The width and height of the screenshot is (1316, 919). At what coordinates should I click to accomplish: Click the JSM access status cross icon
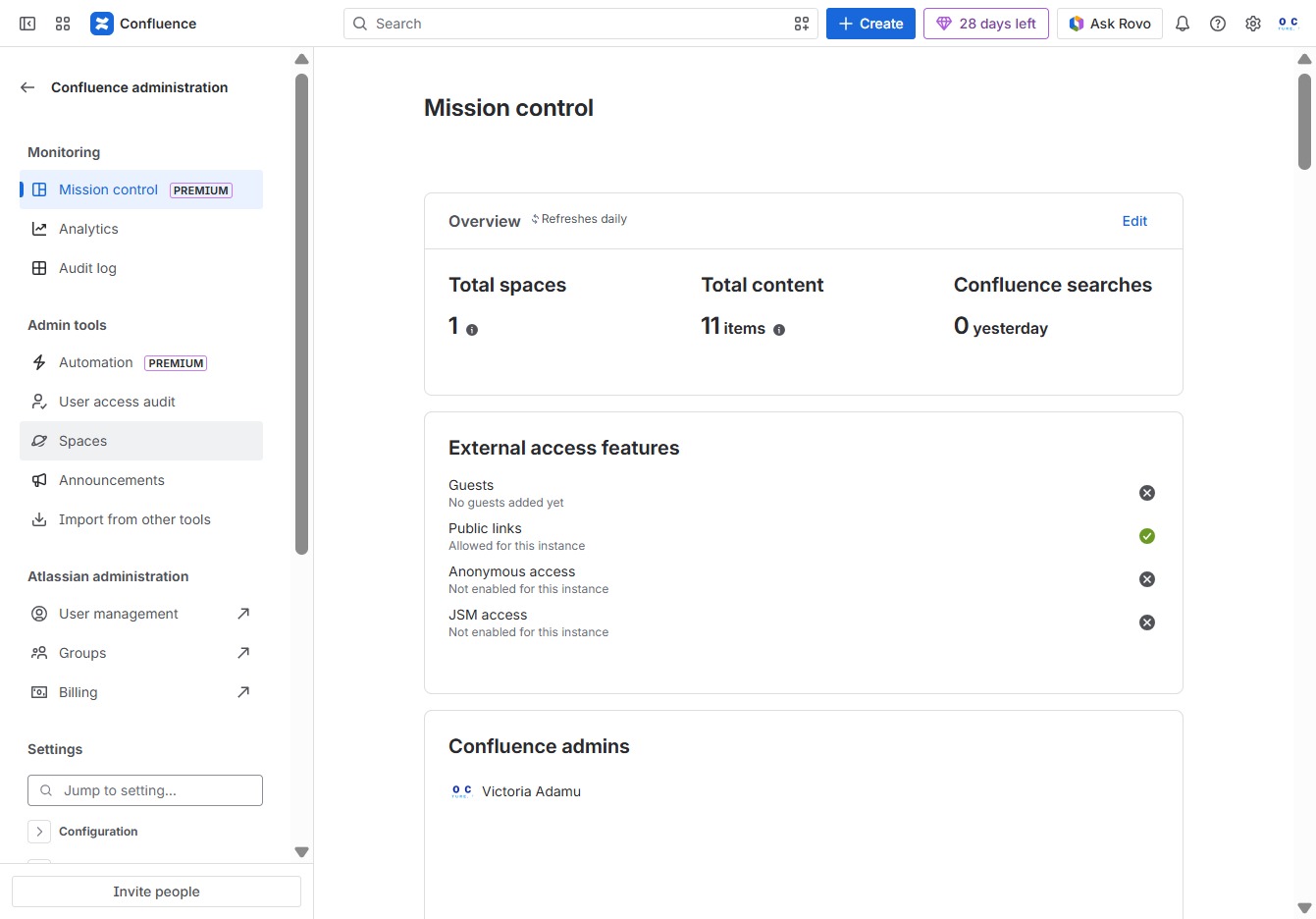click(x=1147, y=622)
